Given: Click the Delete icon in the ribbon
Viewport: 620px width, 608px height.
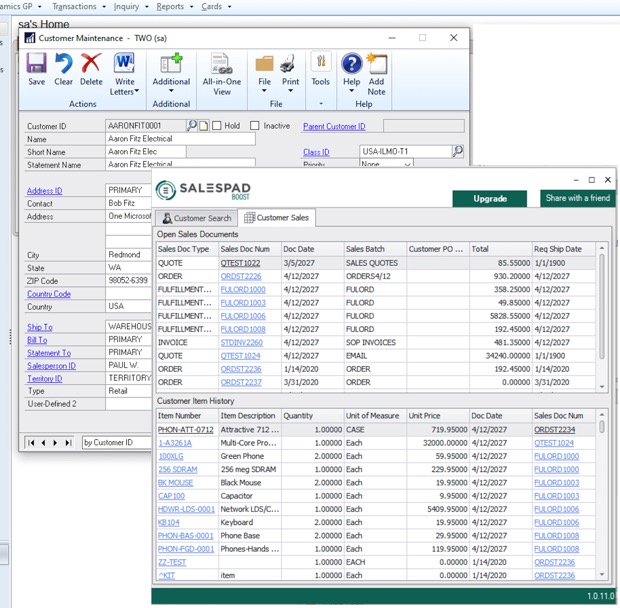Looking at the screenshot, I should point(91,64).
